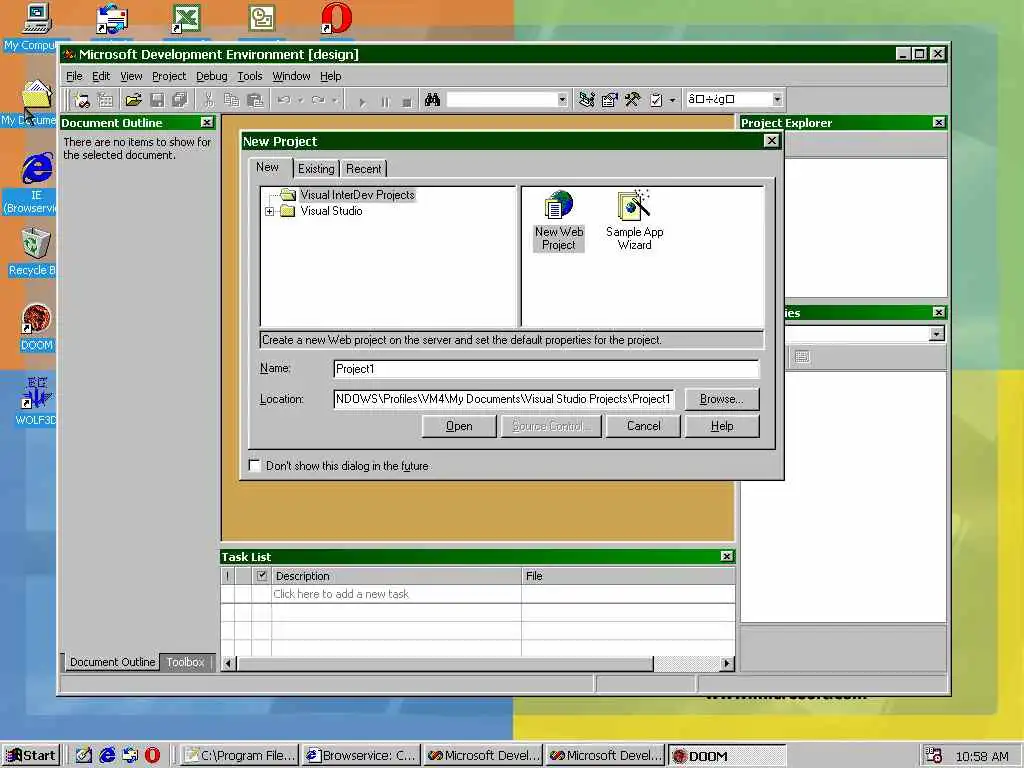Click the Paste clipboard icon
Viewport: 1024px width, 768px height.
(255, 100)
